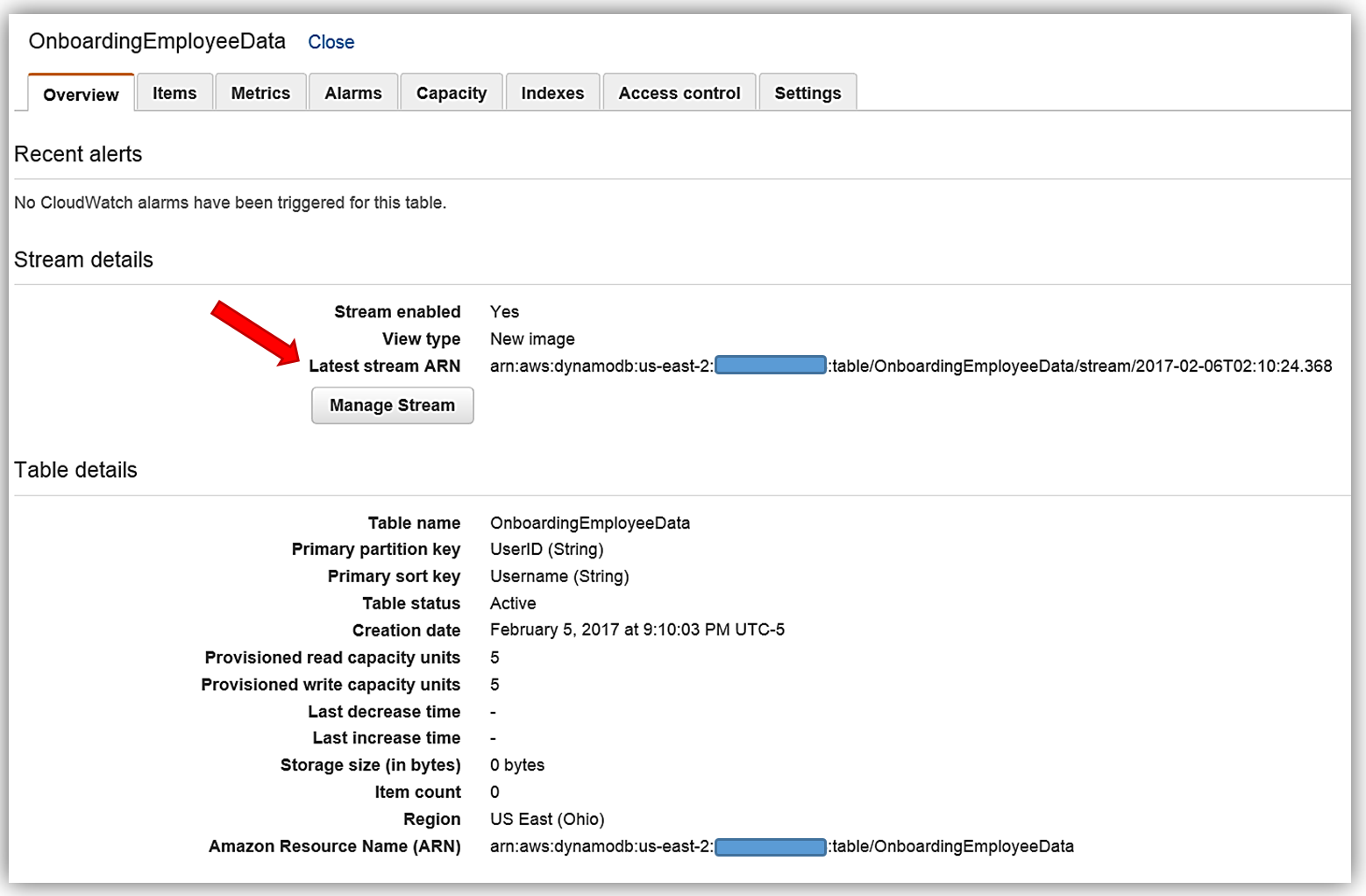The width and height of the screenshot is (1366, 896).
Task: Open the Items tab
Action: tap(174, 93)
